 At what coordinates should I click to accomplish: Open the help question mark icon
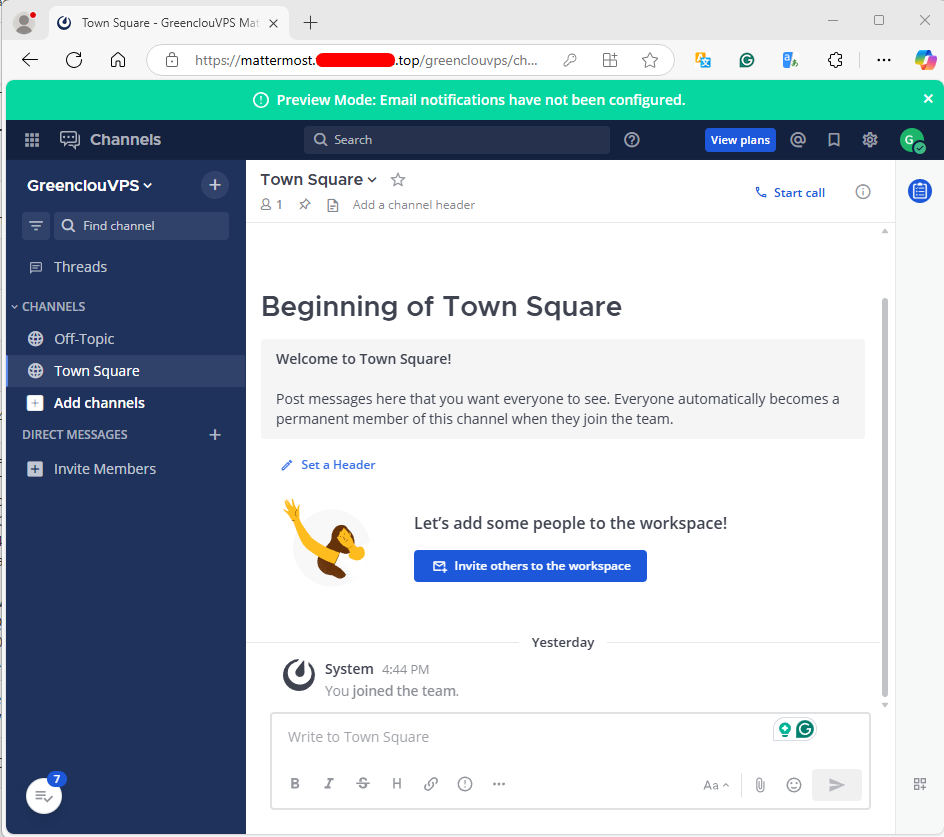point(632,140)
